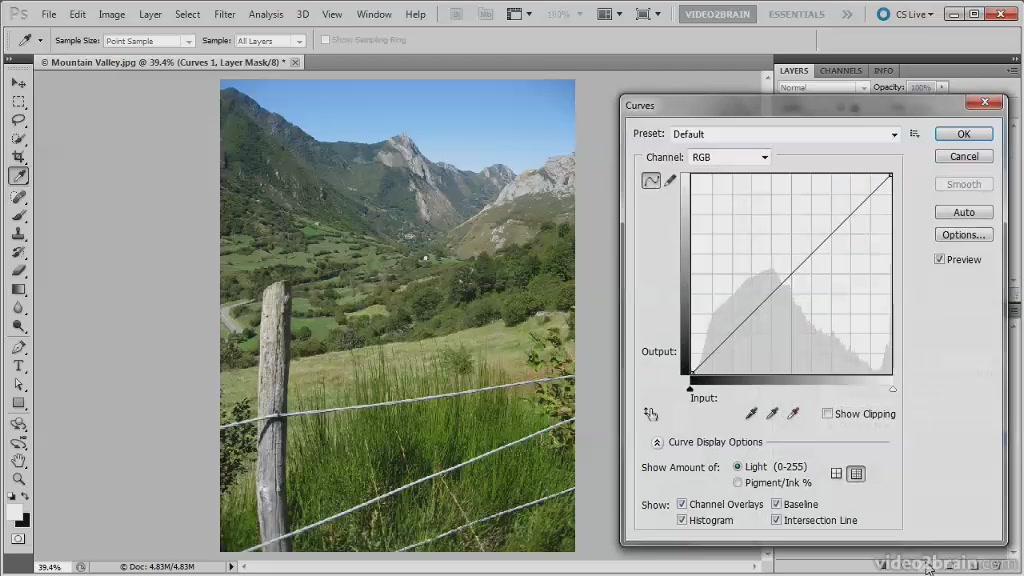This screenshot has width=1024, height=576.
Task: Switch to detailed grid display
Action: 856,473
